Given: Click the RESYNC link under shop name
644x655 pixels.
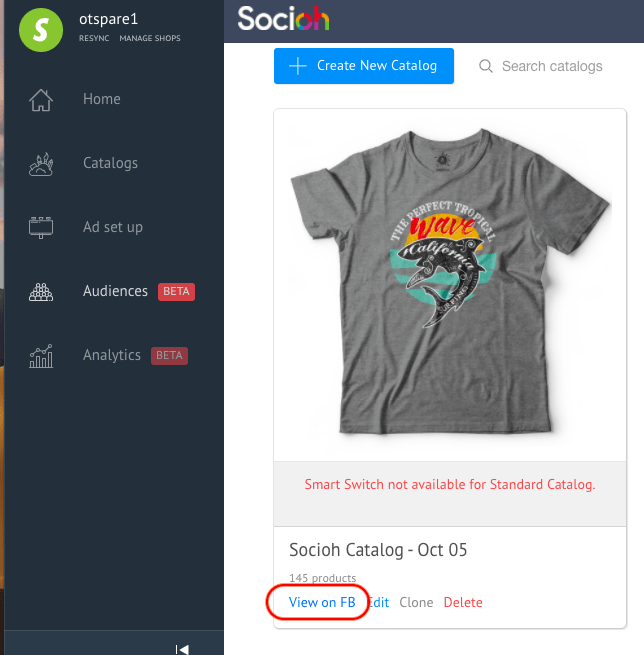Looking at the screenshot, I should (95, 39).
